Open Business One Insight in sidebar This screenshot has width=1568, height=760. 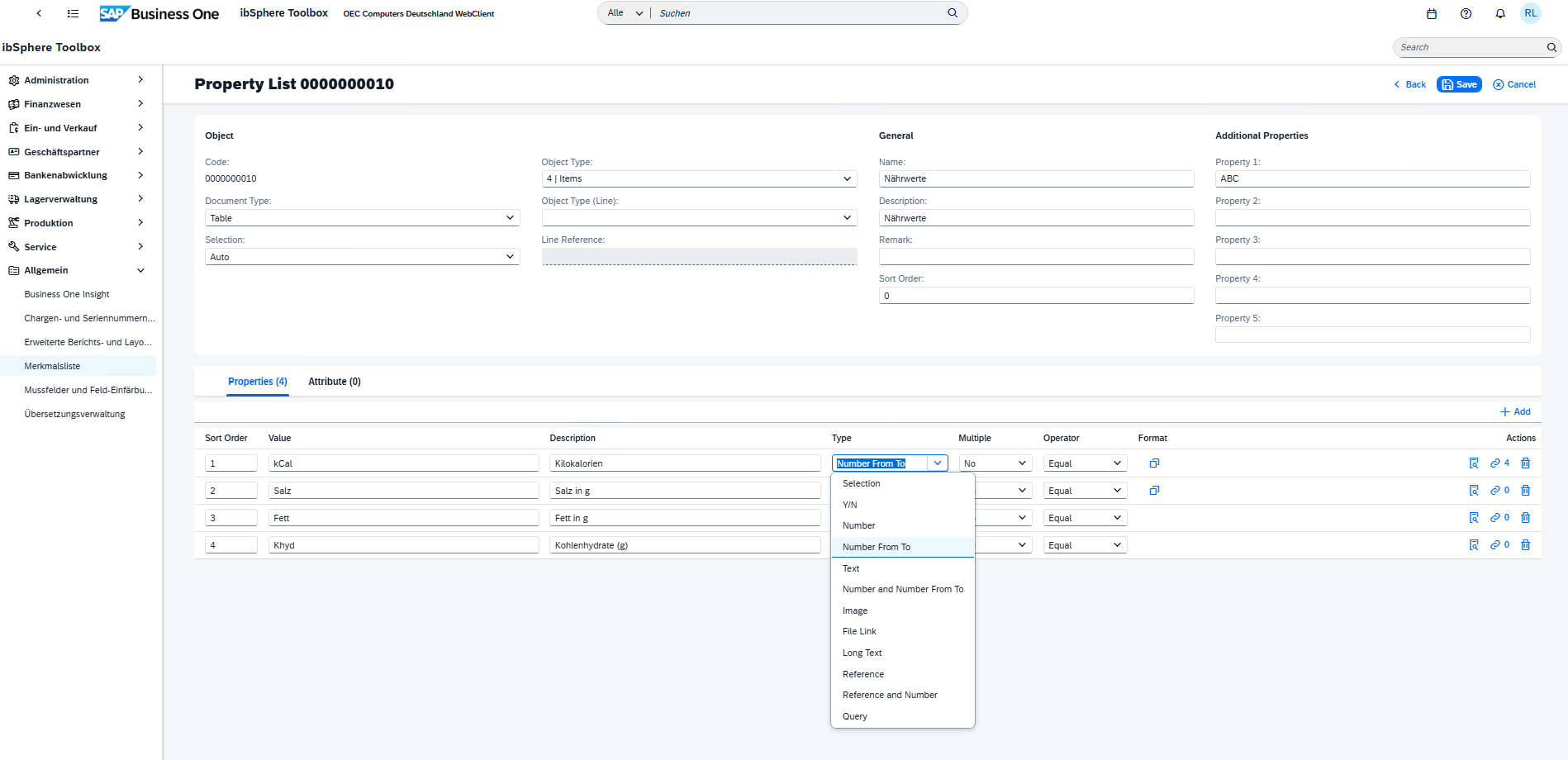(67, 294)
